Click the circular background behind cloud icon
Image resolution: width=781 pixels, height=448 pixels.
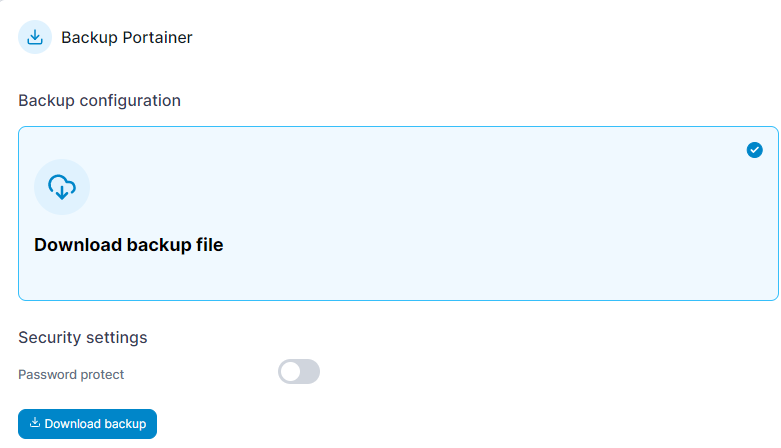click(62, 187)
